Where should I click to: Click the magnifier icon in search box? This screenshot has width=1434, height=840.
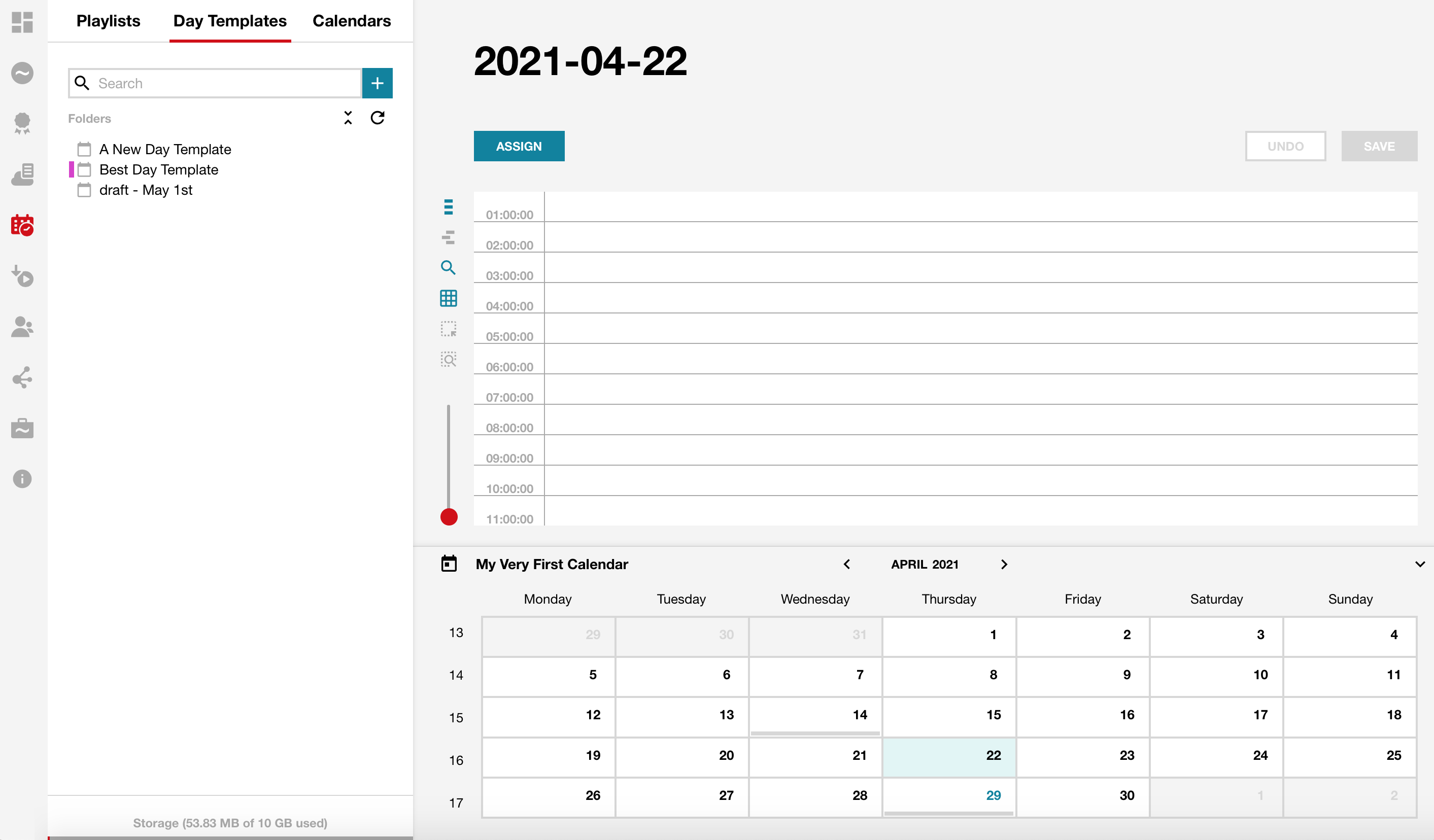pos(82,83)
